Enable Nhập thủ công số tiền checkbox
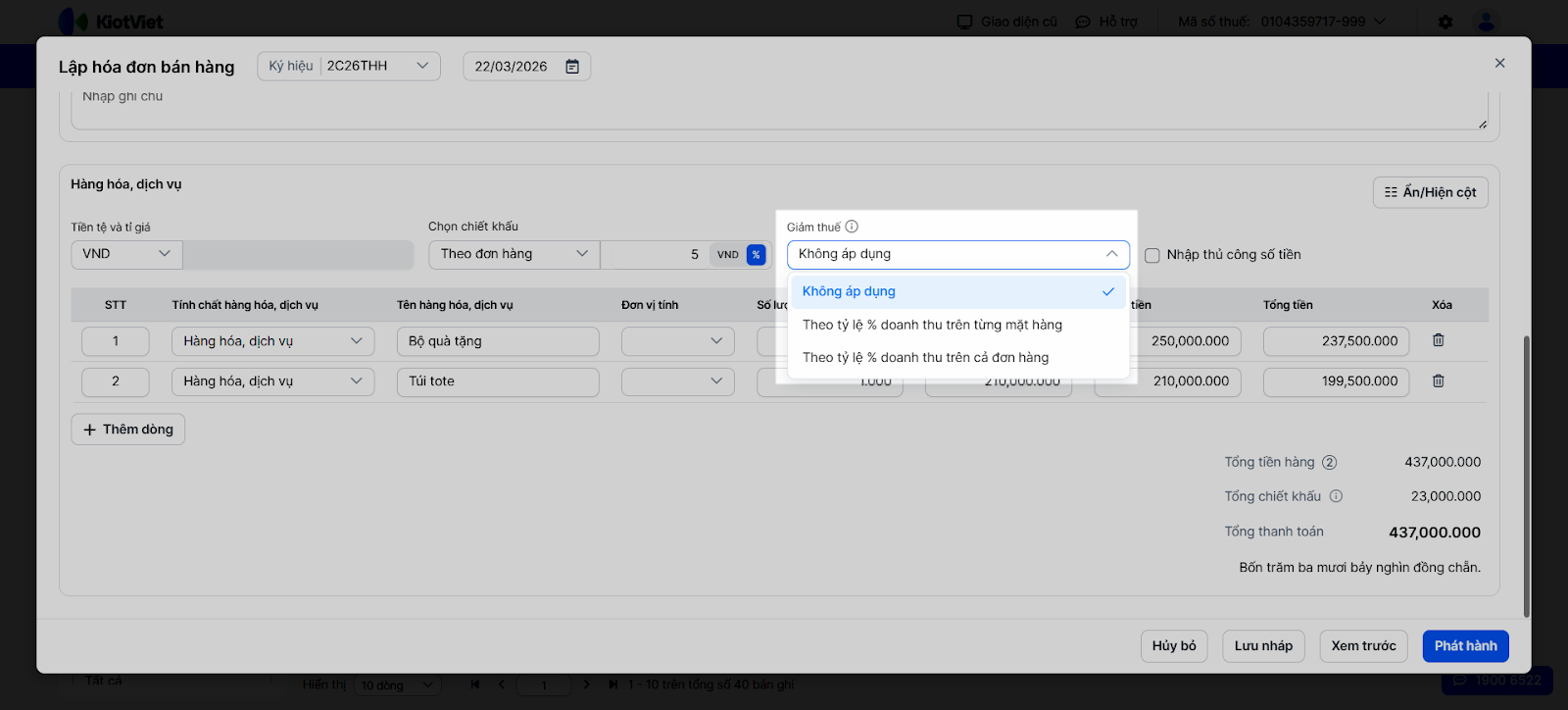The image size is (1568, 710). click(x=1152, y=255)
